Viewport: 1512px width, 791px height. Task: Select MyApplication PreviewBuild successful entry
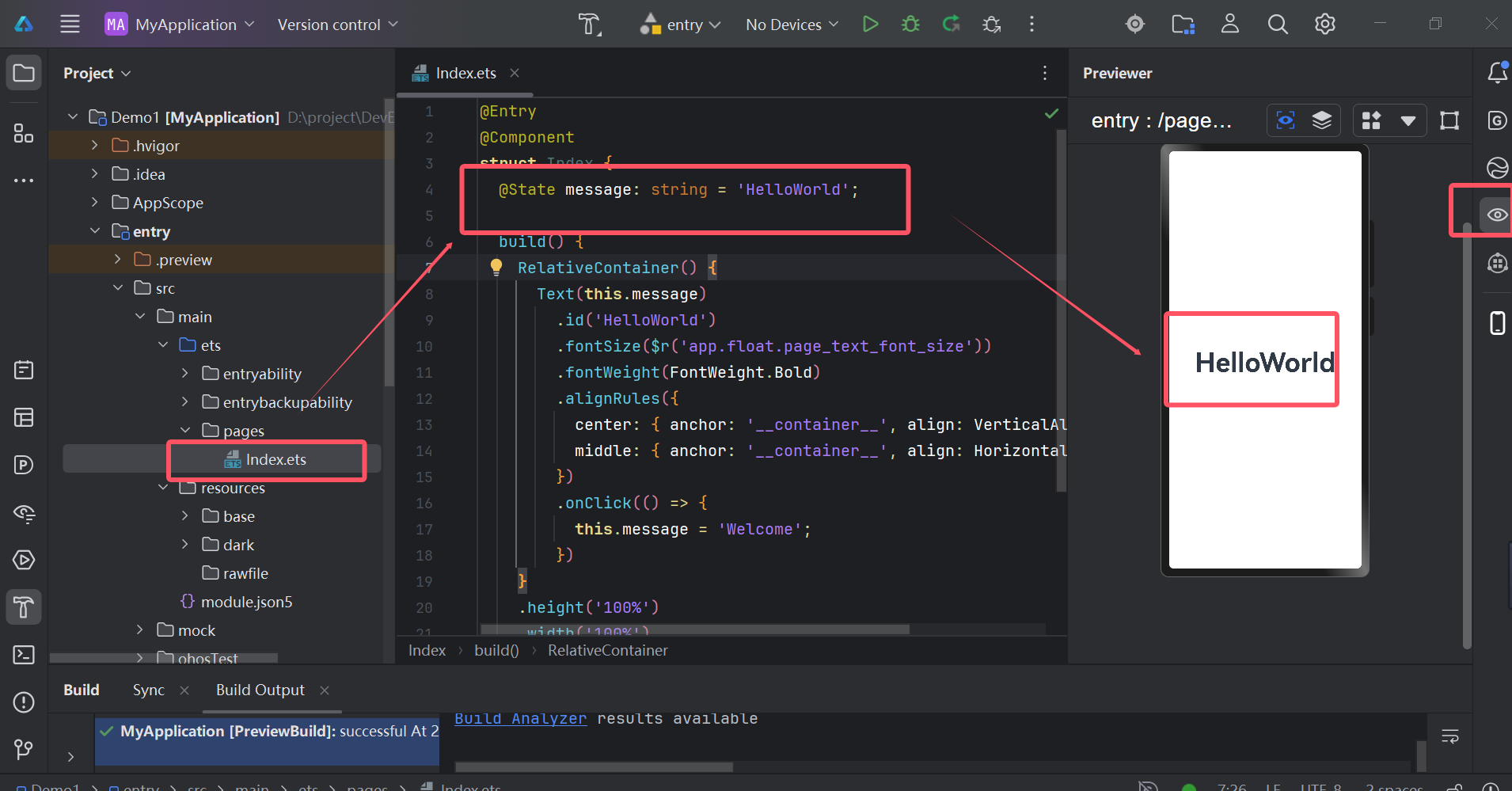coord(268,732)
